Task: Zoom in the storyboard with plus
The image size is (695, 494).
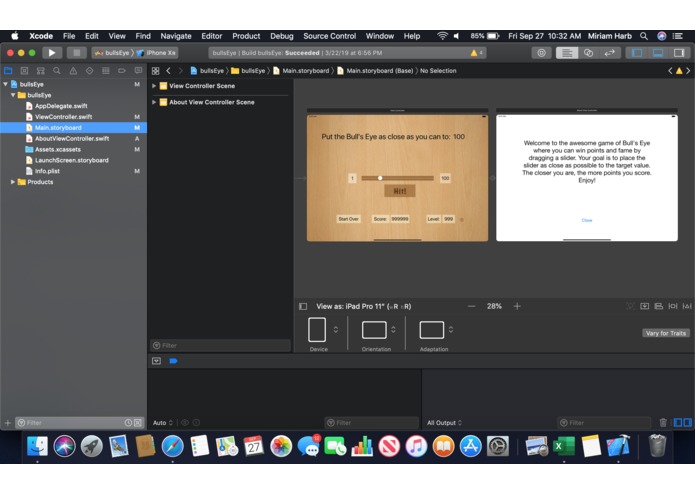Action: [517, 306]
